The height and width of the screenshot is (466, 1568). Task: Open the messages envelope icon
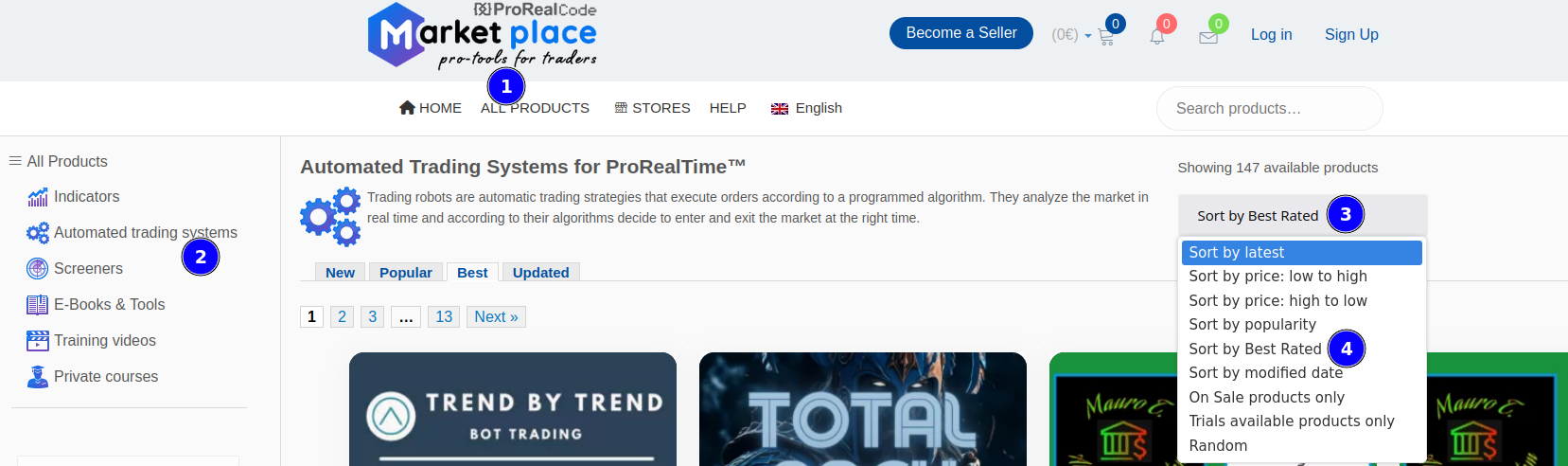[1208, 38]
